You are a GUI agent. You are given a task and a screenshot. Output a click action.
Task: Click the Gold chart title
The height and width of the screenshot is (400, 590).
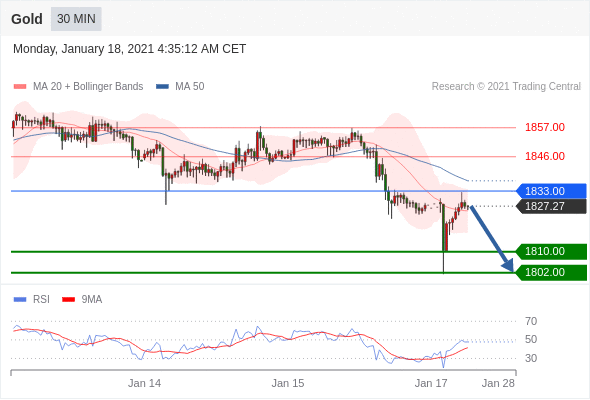(x=27, y=19)
